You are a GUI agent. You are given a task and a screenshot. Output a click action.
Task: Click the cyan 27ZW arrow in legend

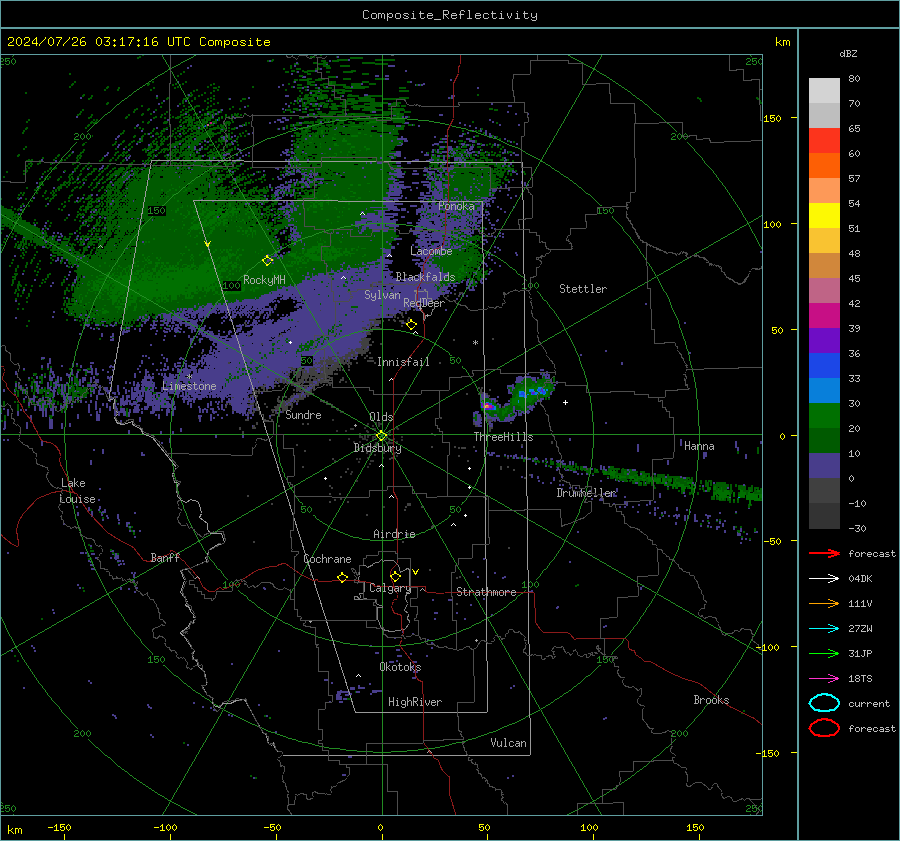click(x=824, y=629)
